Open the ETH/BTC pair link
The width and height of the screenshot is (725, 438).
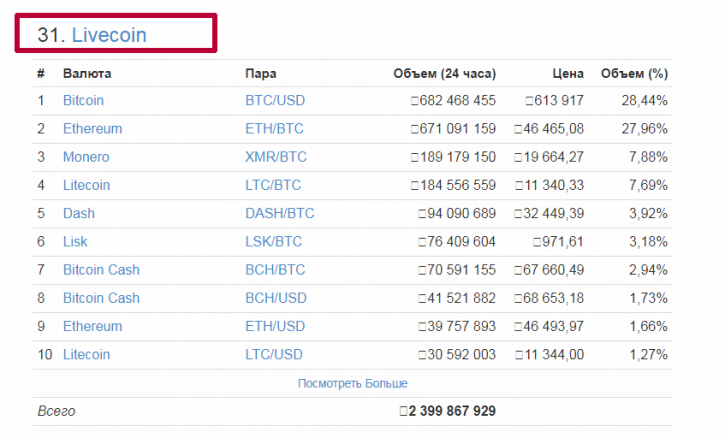click(x=274, y=129)
